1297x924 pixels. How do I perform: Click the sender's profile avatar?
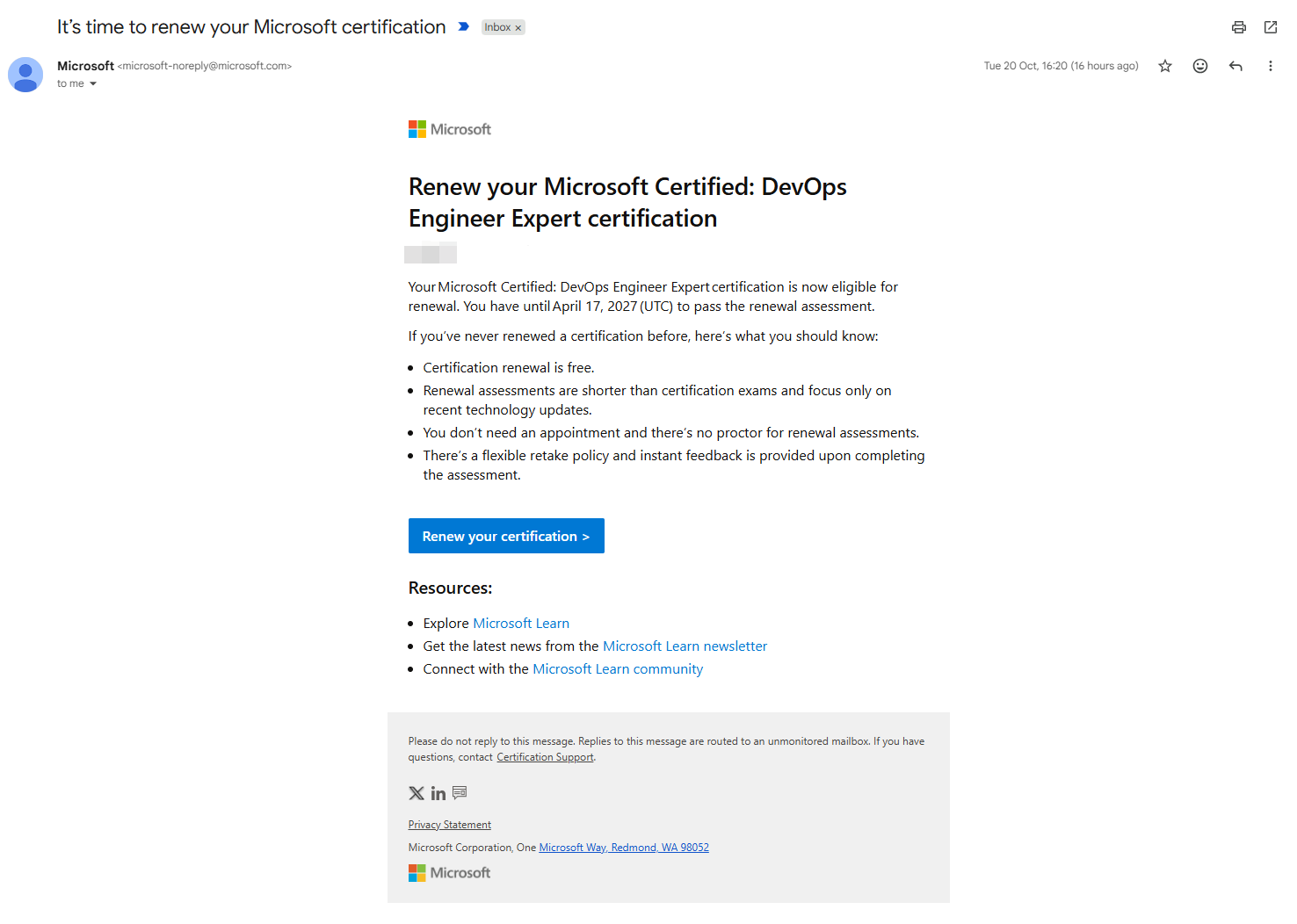(x=25, y=75)
